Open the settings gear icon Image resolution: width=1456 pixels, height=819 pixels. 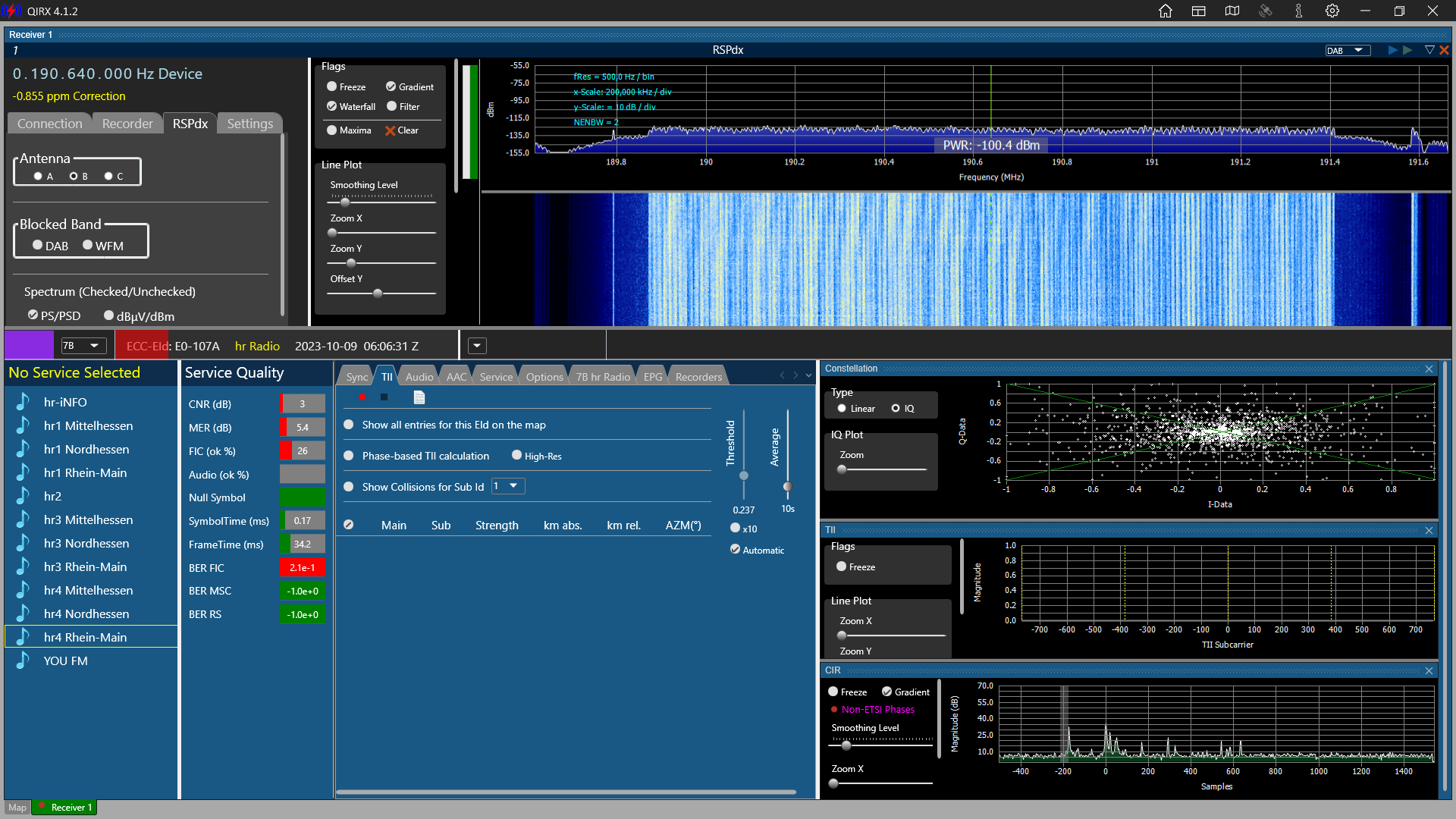coord(1332,11)
